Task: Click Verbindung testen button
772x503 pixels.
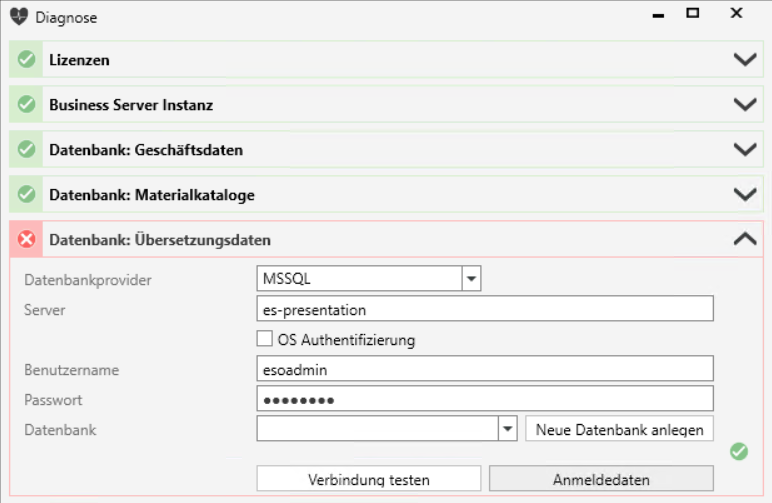Action: [369, 479]
